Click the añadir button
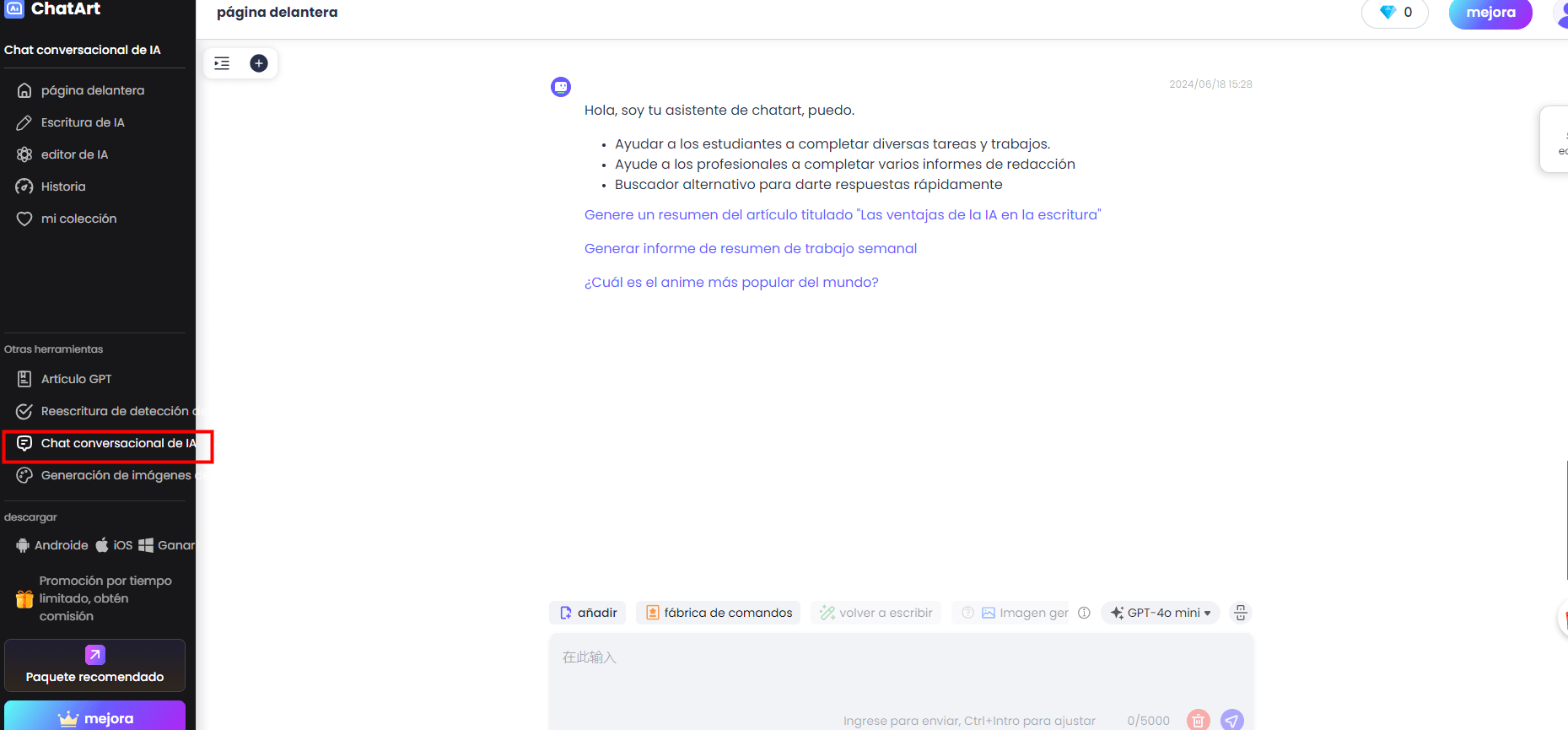This screenshot has width=1568, height=730. pyautogui.click(x=588, y=613)
